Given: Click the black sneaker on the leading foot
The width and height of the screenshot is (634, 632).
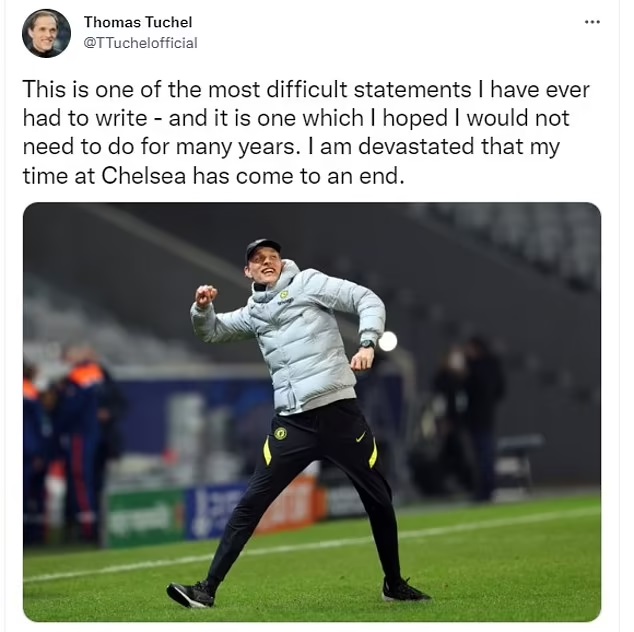Looking at the screenshot, I should point(191,594).
